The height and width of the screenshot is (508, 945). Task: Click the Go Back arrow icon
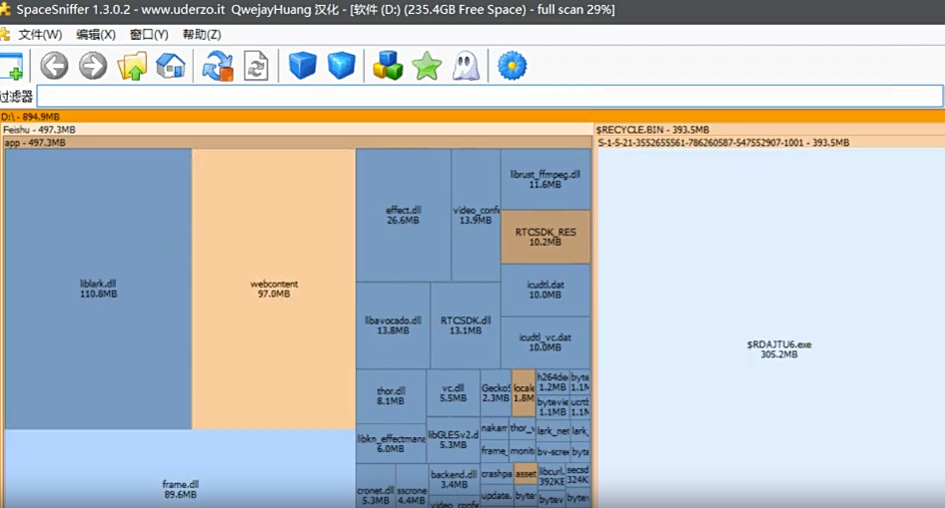click(54, 66)
